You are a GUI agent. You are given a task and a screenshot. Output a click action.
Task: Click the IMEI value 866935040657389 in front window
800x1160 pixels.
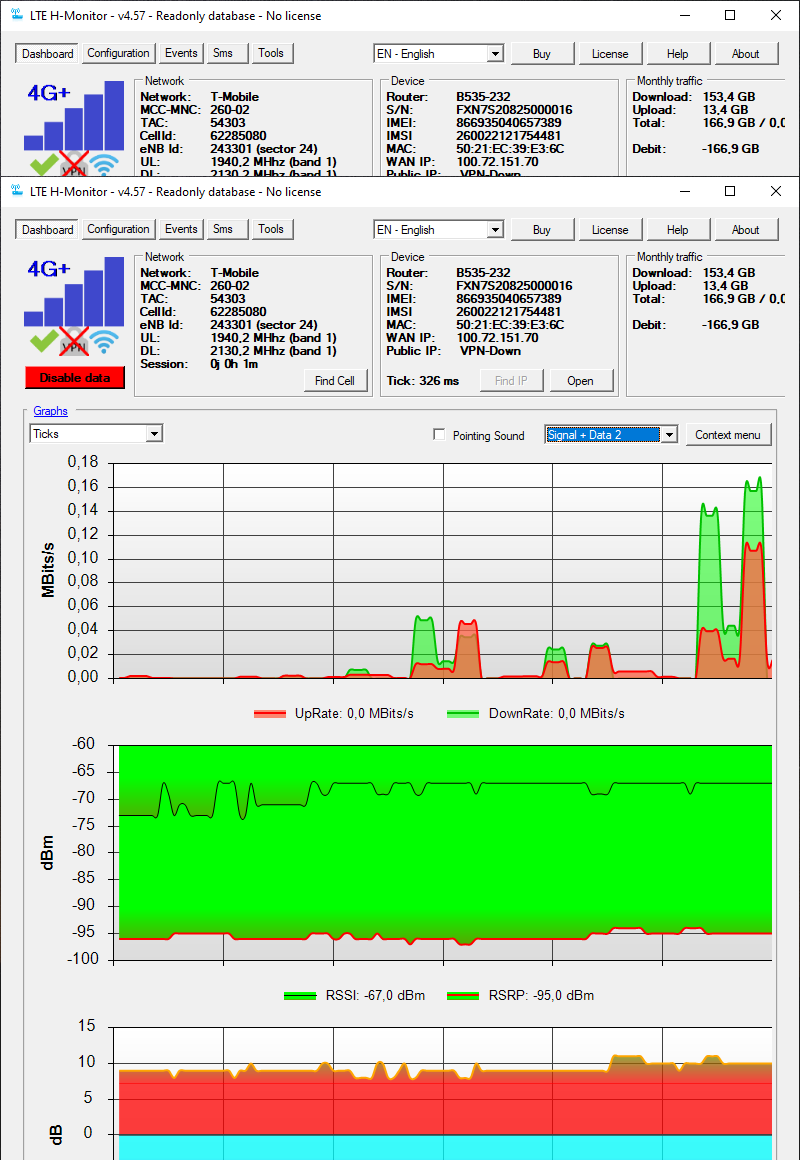coord(508,298)
